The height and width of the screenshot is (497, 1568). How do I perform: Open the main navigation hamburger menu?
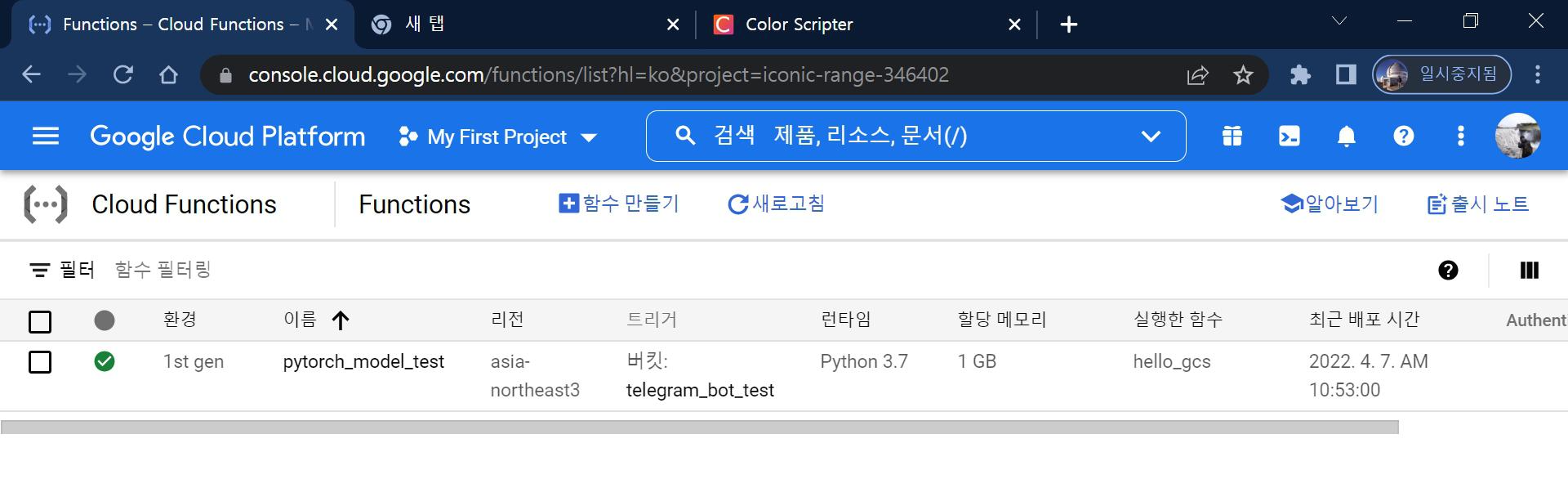coord(46,137)
